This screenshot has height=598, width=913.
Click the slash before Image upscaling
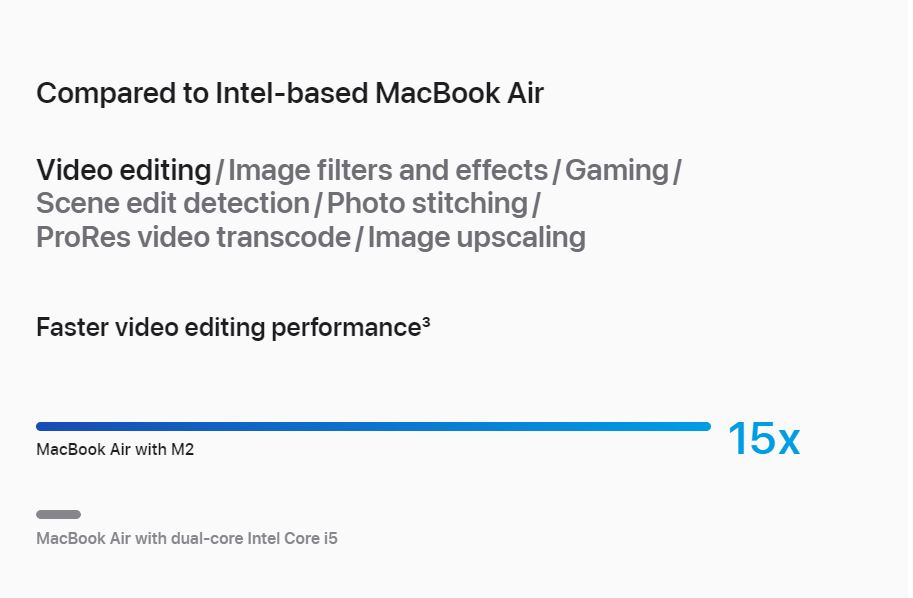[359, 239]
